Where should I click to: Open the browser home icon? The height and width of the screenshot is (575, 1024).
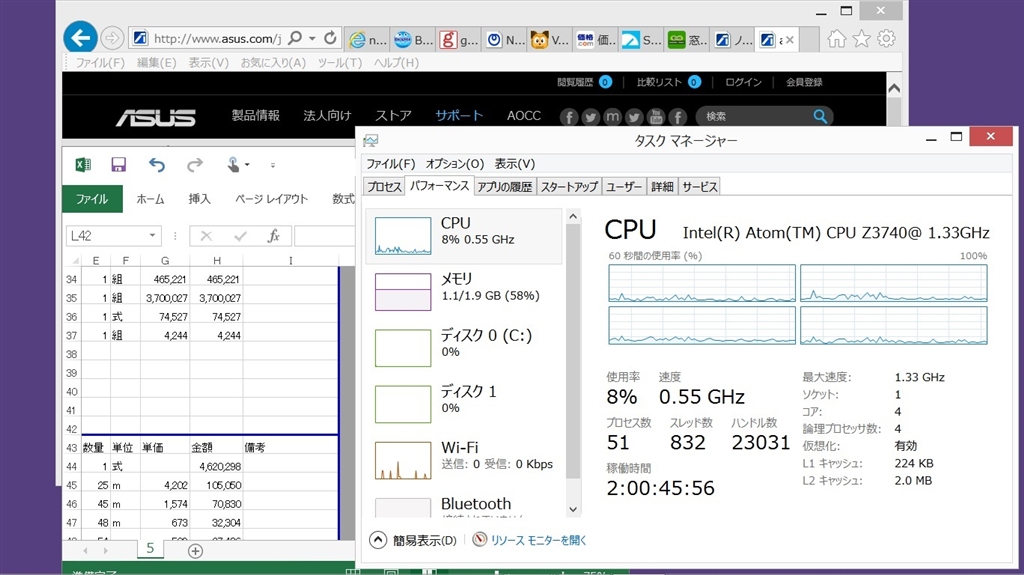coord(836,39)
